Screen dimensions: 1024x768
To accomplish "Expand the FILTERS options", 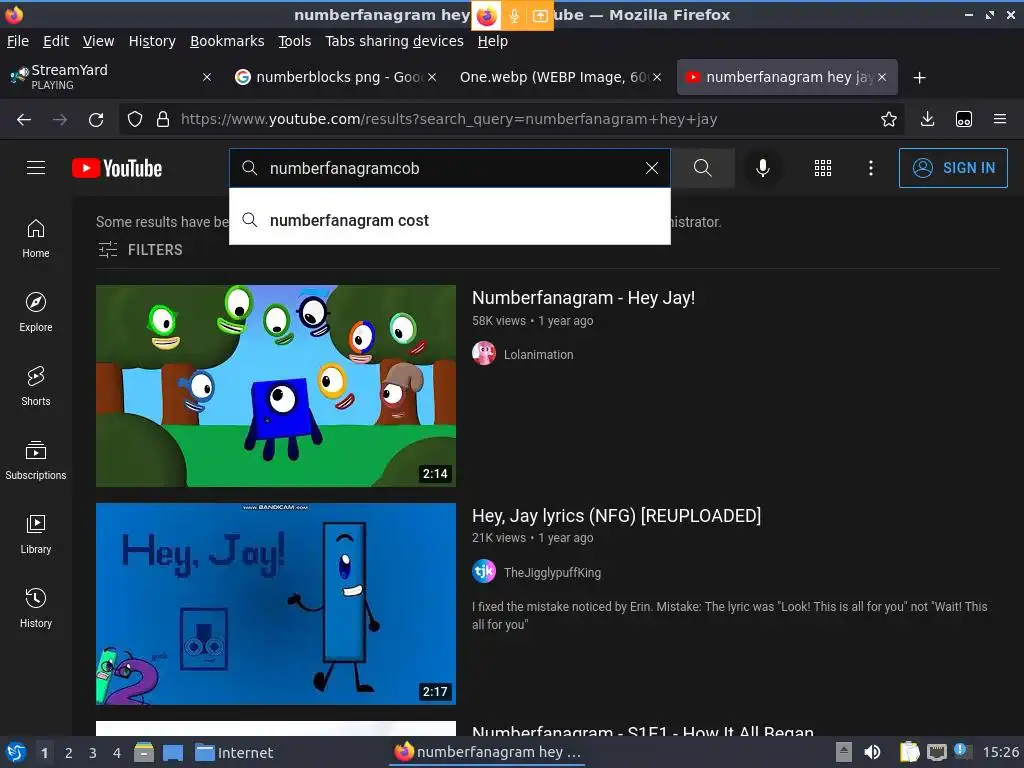I will click(140, 249).
